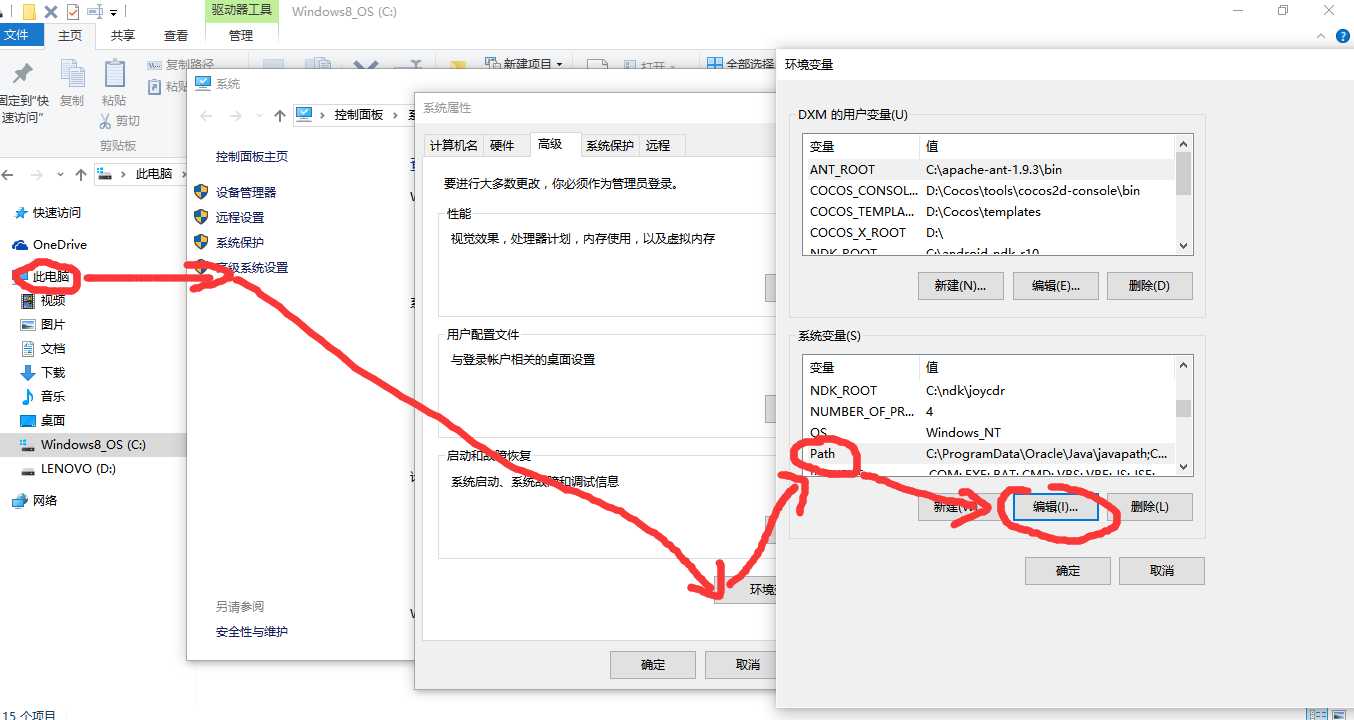Switch to the View (查看) ribbon tab
The width and height of the screenshot is (1354, 720).
click(176, 35)
